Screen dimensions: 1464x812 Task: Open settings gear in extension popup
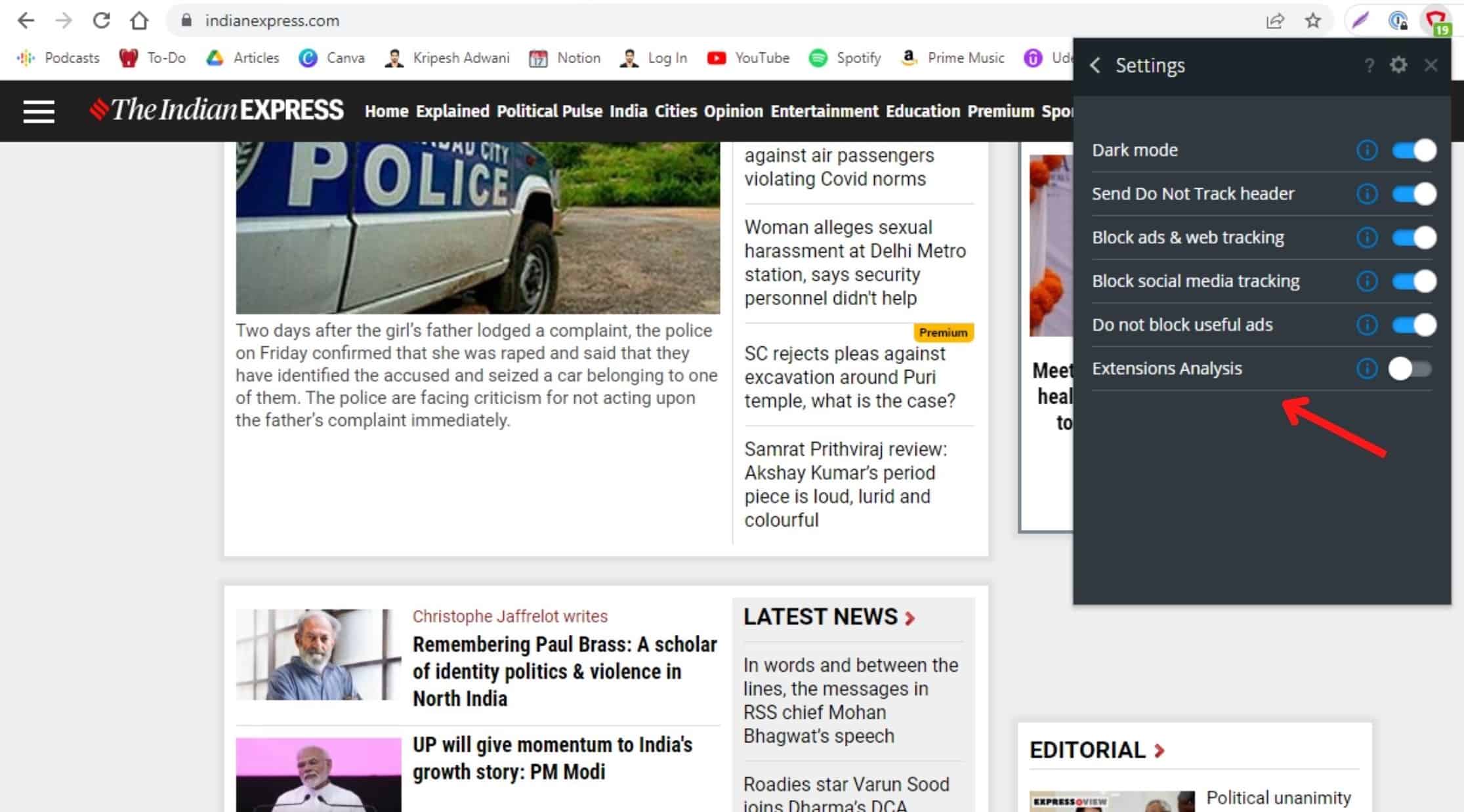click(x=1398, y=65)
